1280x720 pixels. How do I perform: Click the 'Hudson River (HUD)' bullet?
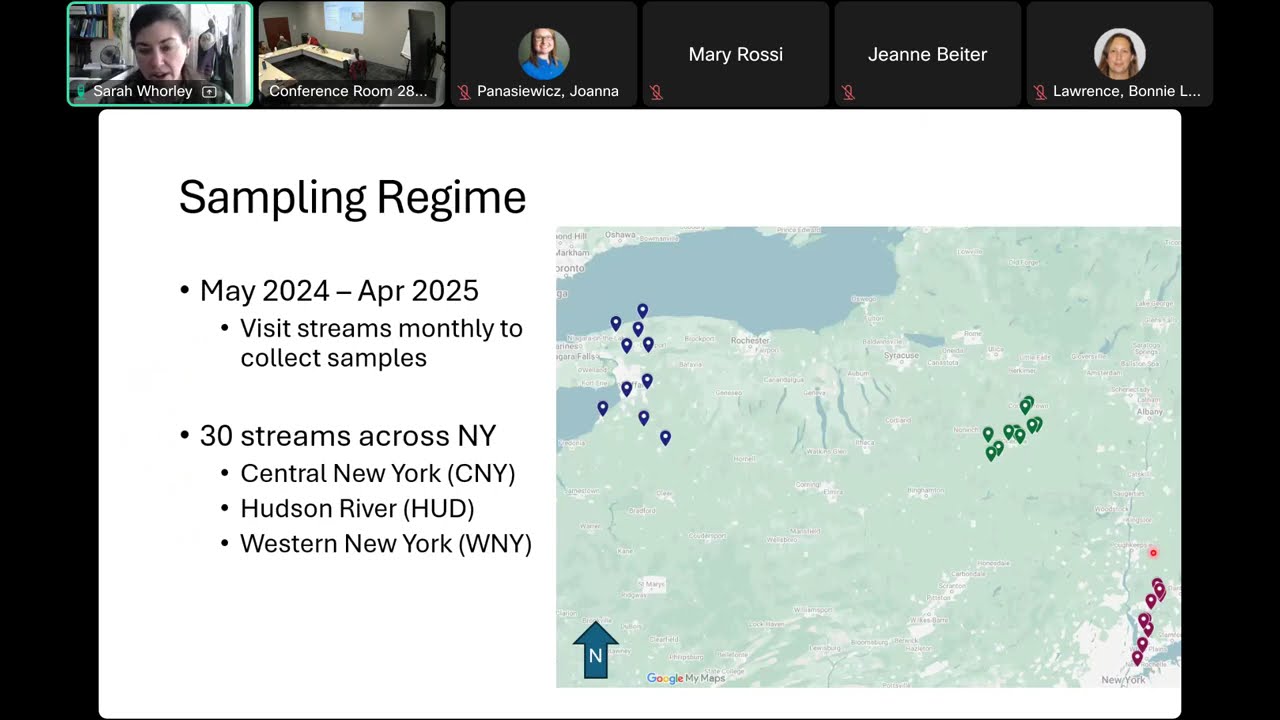(357, 509)
